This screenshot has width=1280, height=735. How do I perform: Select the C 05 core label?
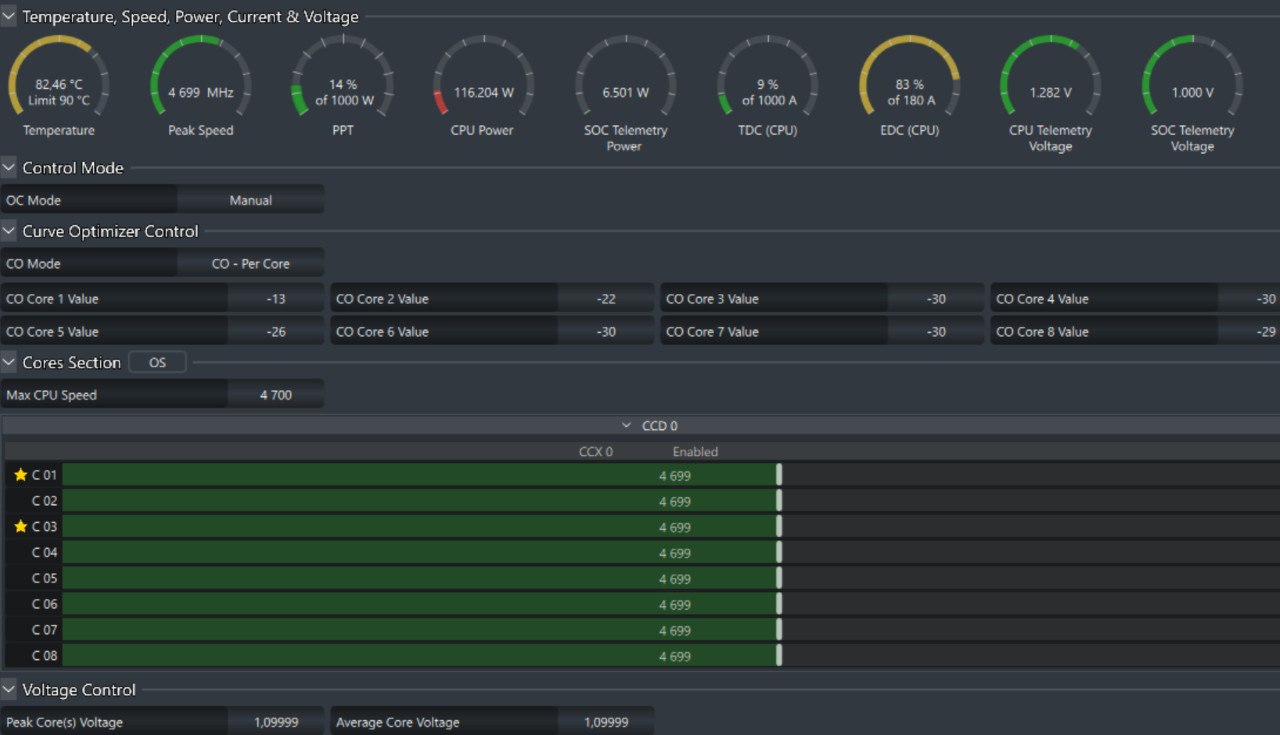click(x=45, y=579)
